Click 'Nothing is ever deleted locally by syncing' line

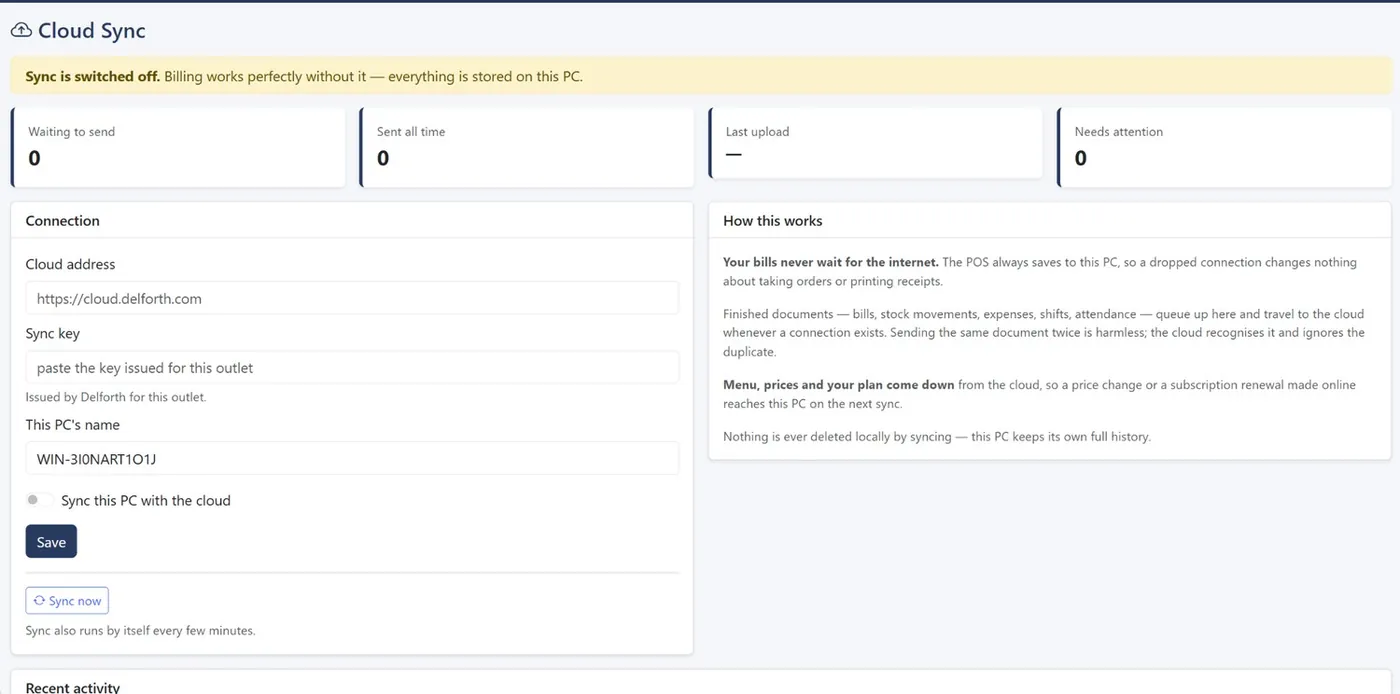pyautogui.click(x=937, y=437)
